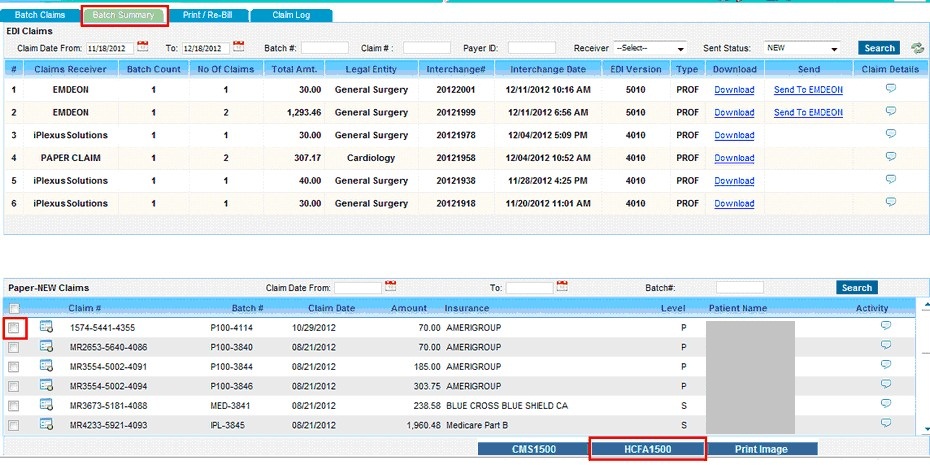View claim icon for MR2653-5640-4086
The height and width of the screenshot is (465, 930).
pyautogui.click(x=46, y=346)
